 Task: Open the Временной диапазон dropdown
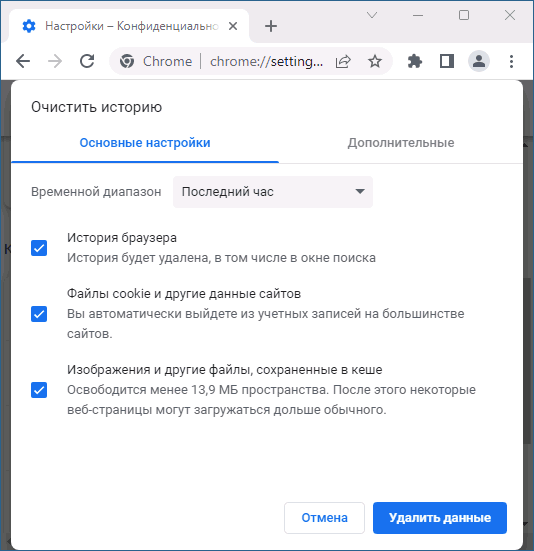point(273,192)
